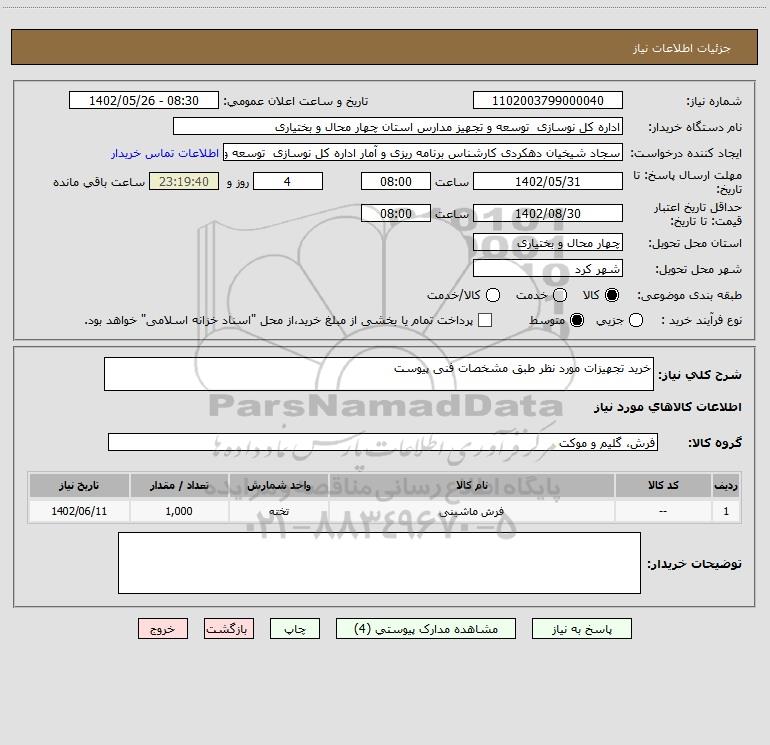The image size is (770, 745).
Task: Click the خروج exit button
Action: [163, 629]
